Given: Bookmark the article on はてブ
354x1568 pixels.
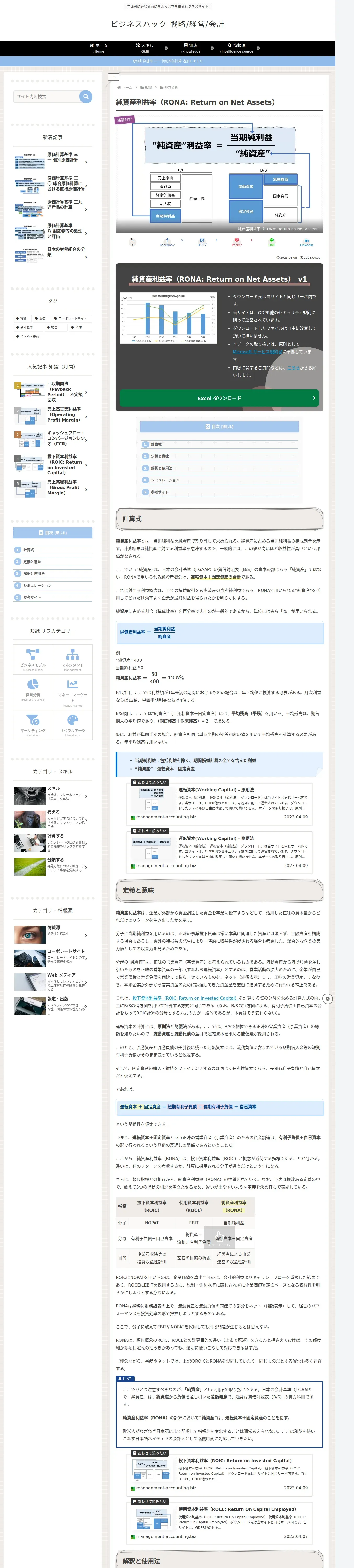Looking at the screenshot, I should [x=202, y=242].
